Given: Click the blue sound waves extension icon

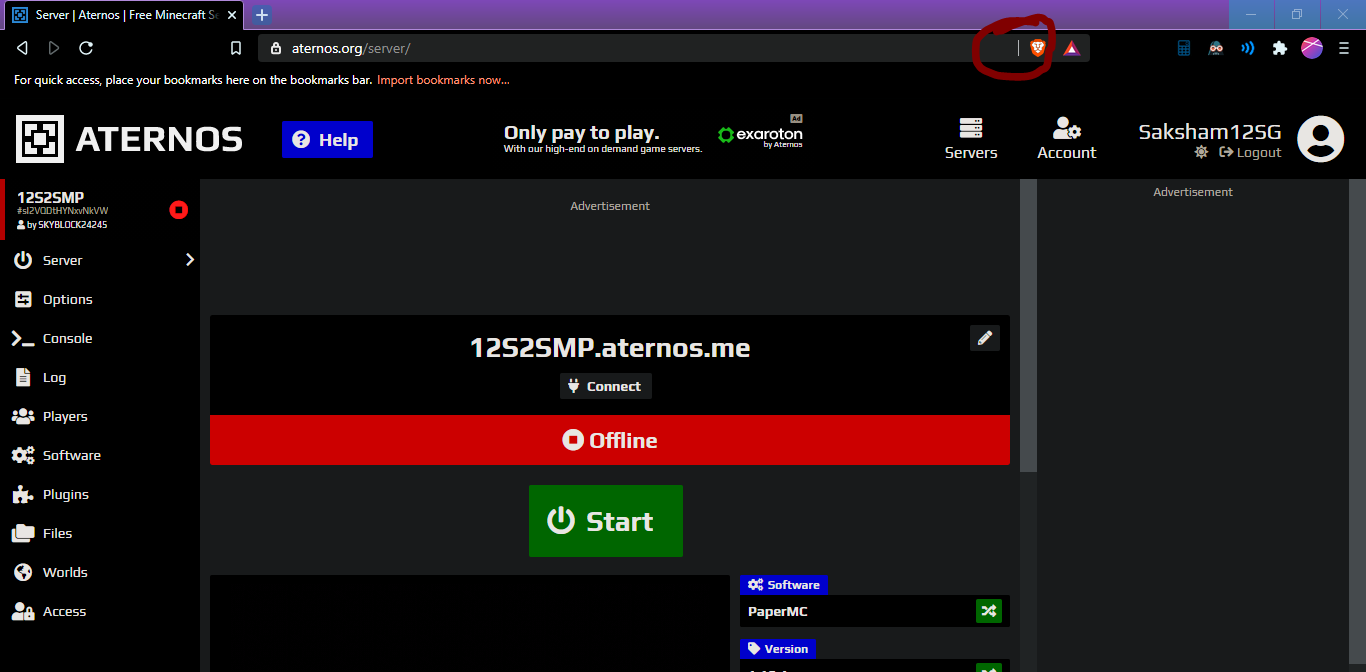Looking at the screenshot, I should pyautogui.click(x=1248, y=48).
